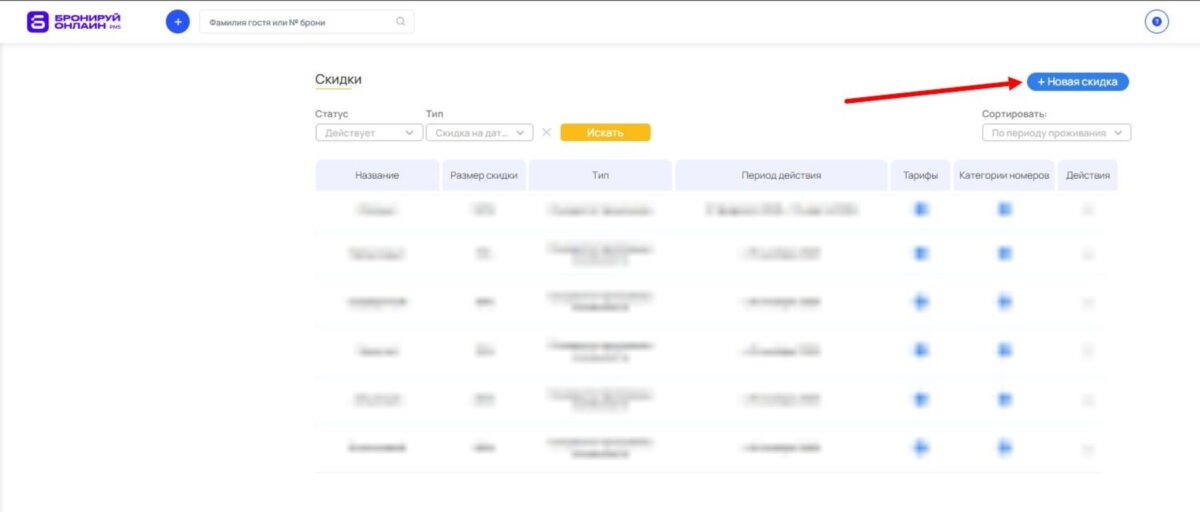The image size is (1200, 512).
Task: Expand the Сортировать dropdown
Action: point(1056,133)
